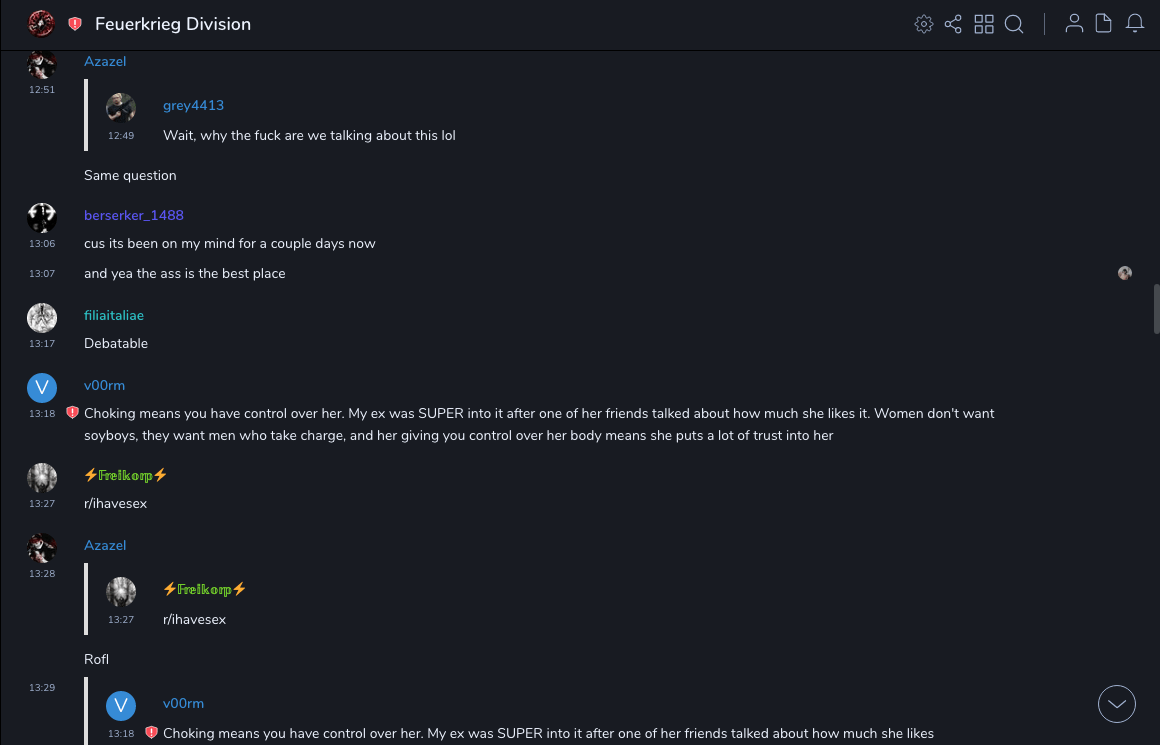Image resolution: width=1160 pixels, height=745 pixels.
Task: Click red flag icon on v00rm's 13:18 message
Action: [x=72, y=412]
